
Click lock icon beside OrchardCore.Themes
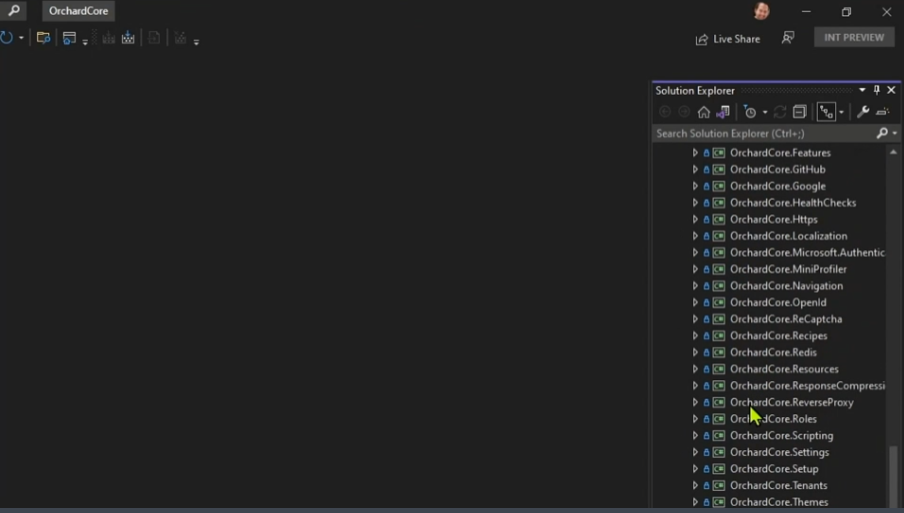706,502
